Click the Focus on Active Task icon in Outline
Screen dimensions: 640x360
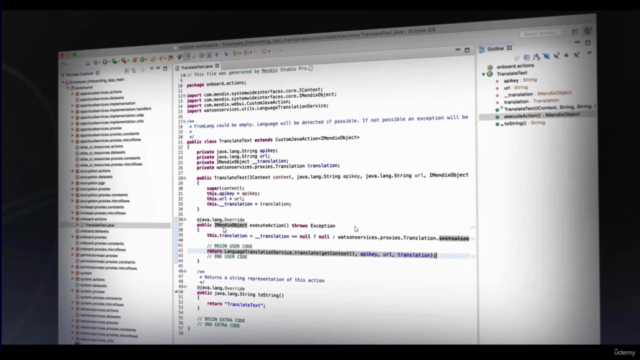click(517, 58)
